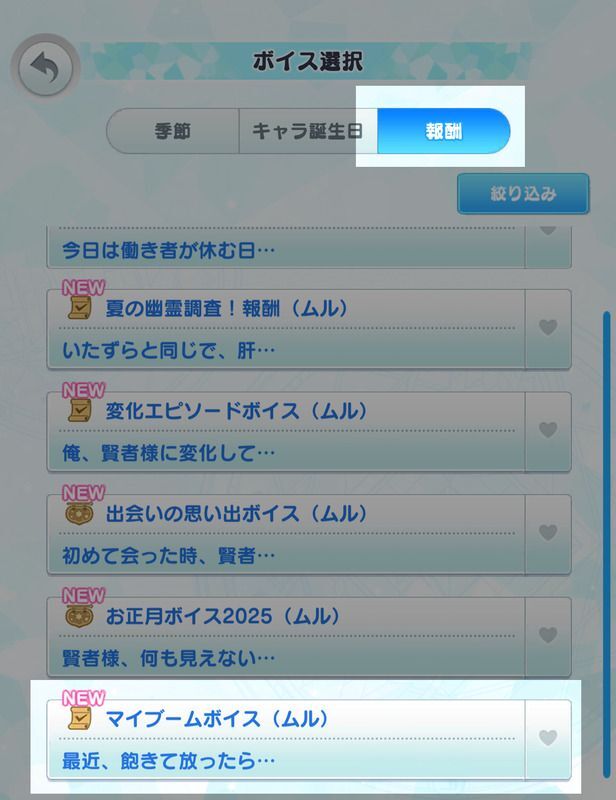Click medal icon beside お正月ボイス2025

pos(80,616)
